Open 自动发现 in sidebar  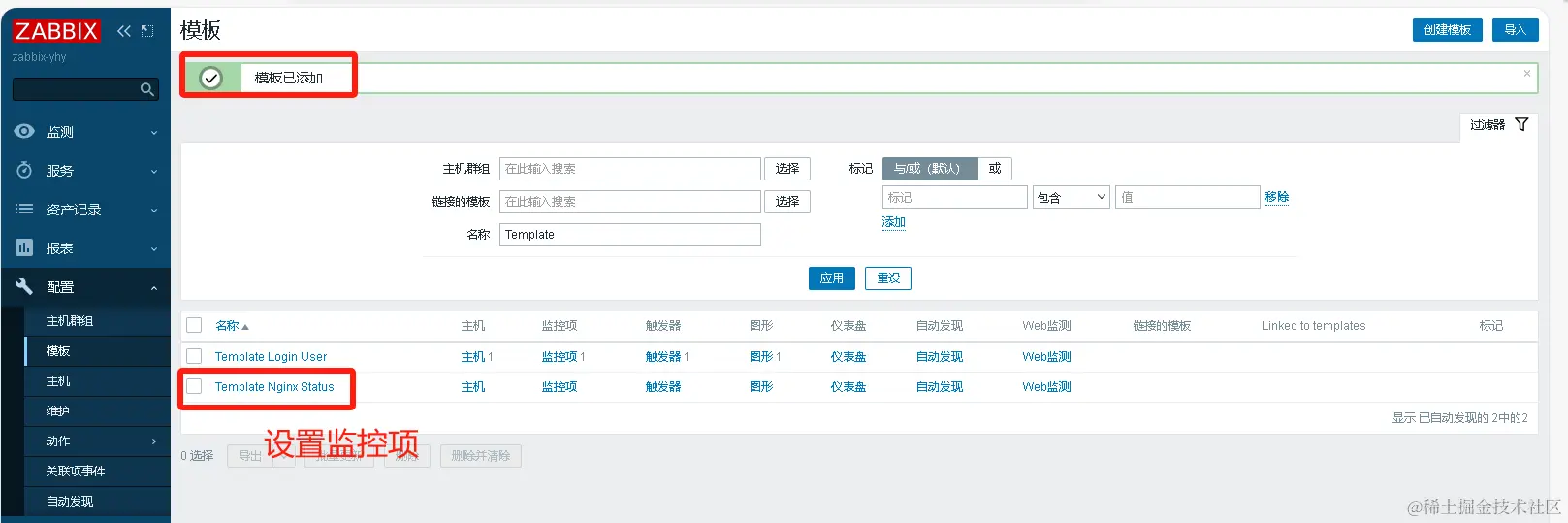point(70,502)
